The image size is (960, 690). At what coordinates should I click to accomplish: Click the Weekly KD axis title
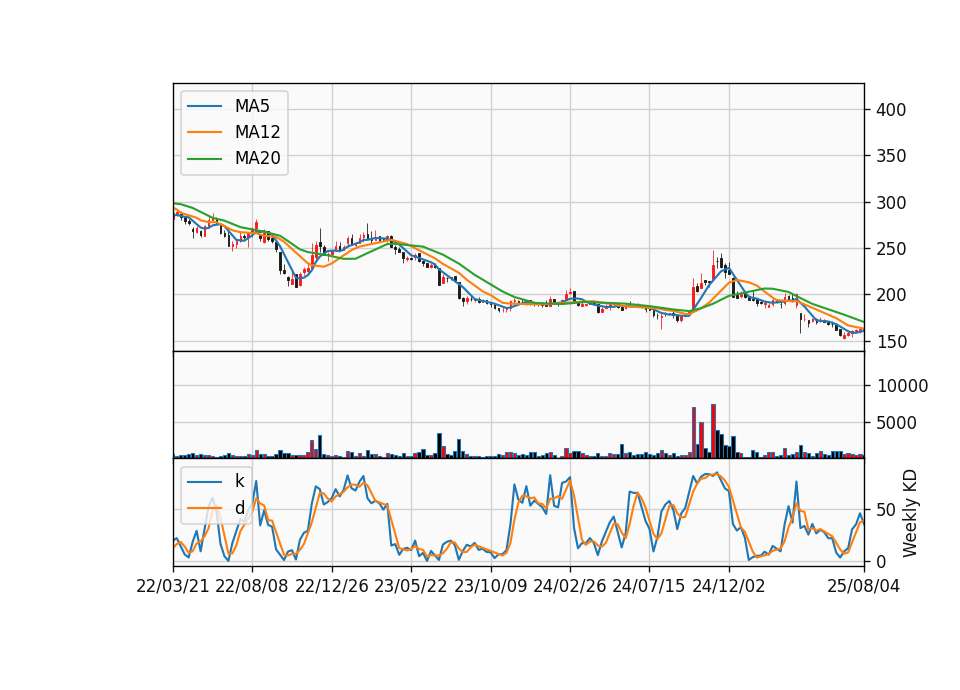pos(910,513)
